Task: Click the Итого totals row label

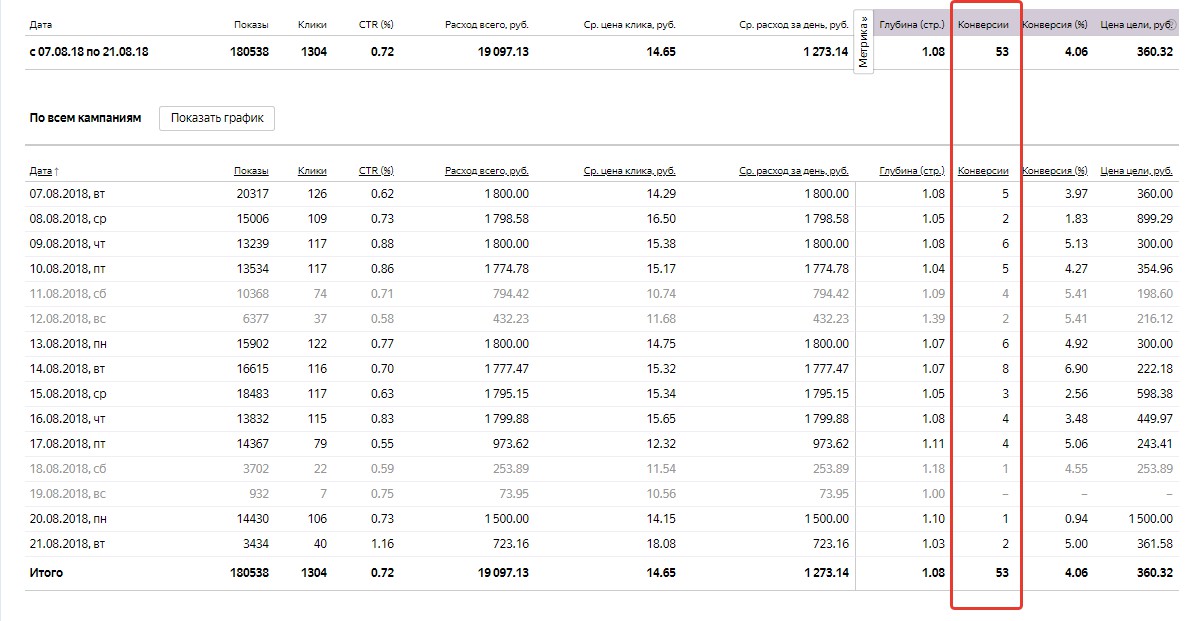Action: [46, 573]
